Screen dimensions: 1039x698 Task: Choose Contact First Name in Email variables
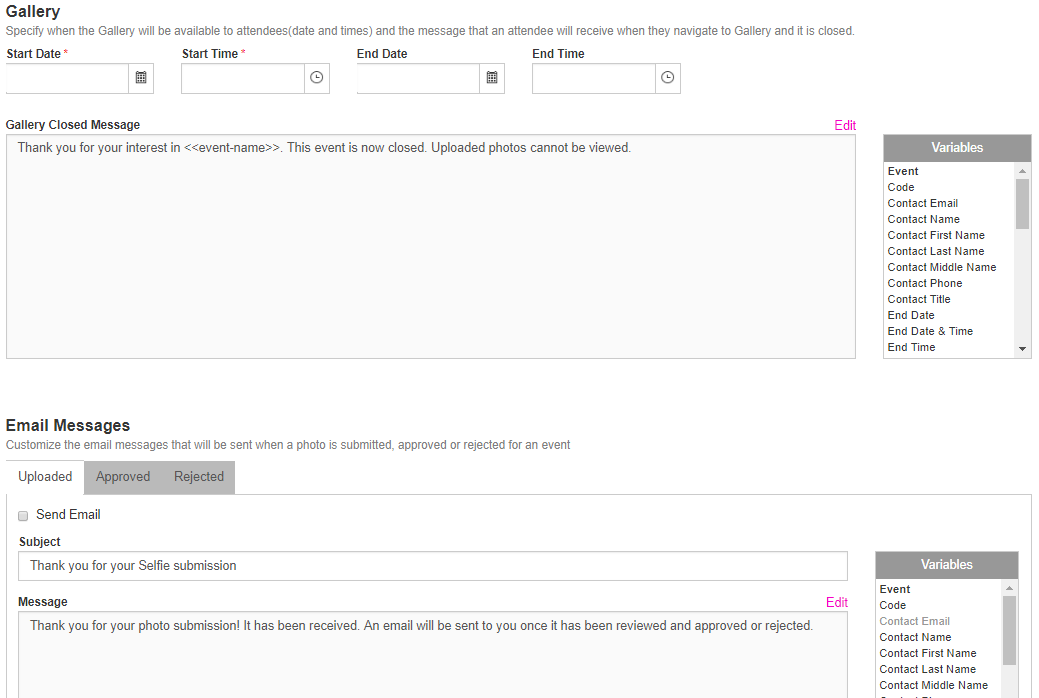pyautogui.click(x=928, y=653)
